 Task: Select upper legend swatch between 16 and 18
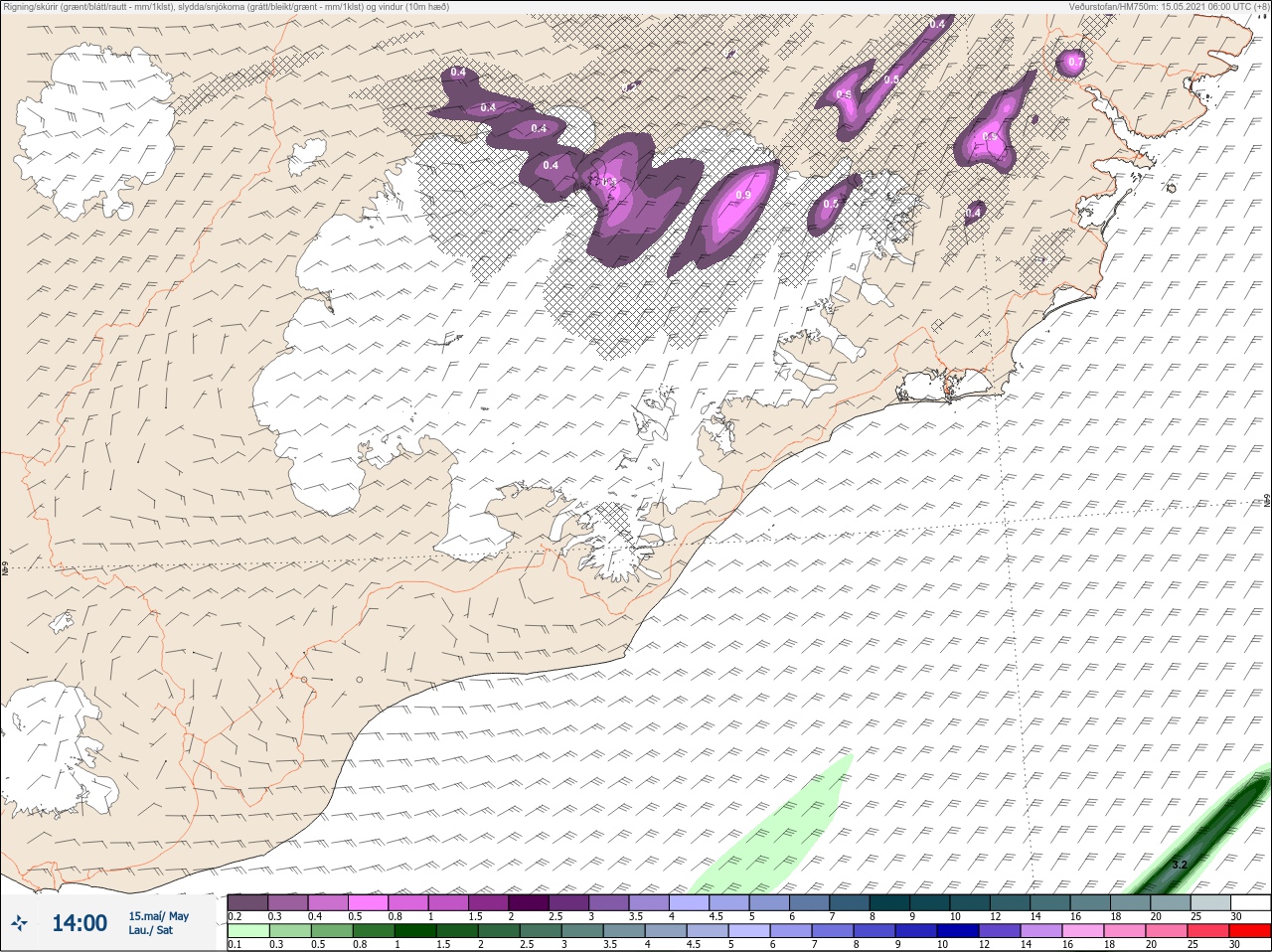point(1091,902)
